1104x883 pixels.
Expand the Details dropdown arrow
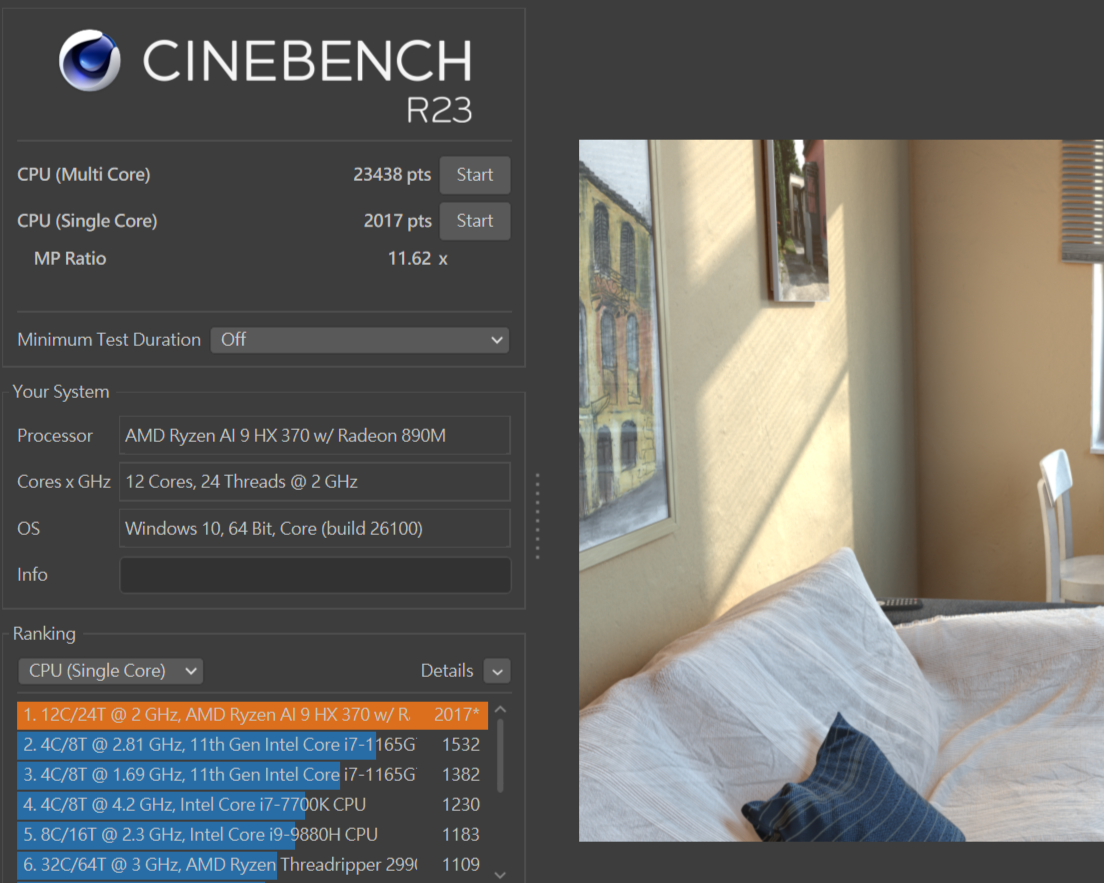497,671
